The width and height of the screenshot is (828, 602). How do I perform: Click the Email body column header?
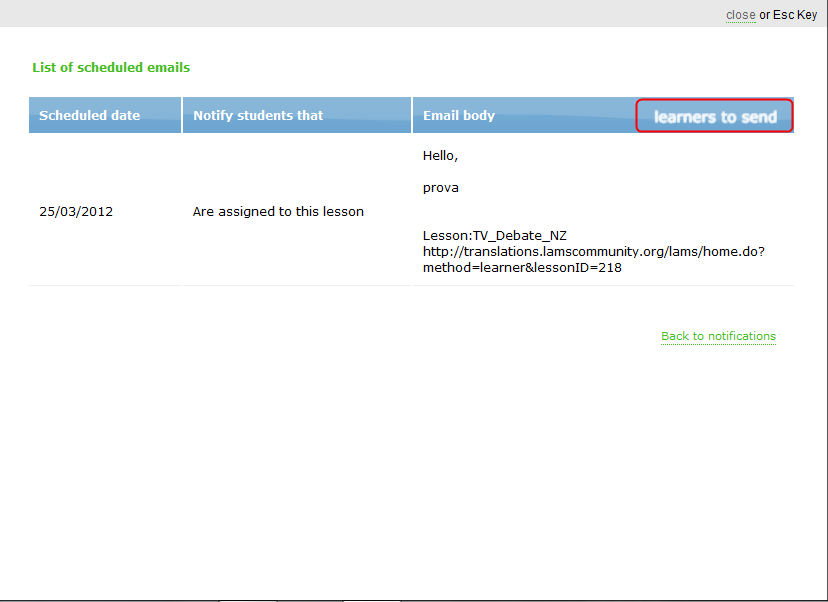click(x=459, y=115)
